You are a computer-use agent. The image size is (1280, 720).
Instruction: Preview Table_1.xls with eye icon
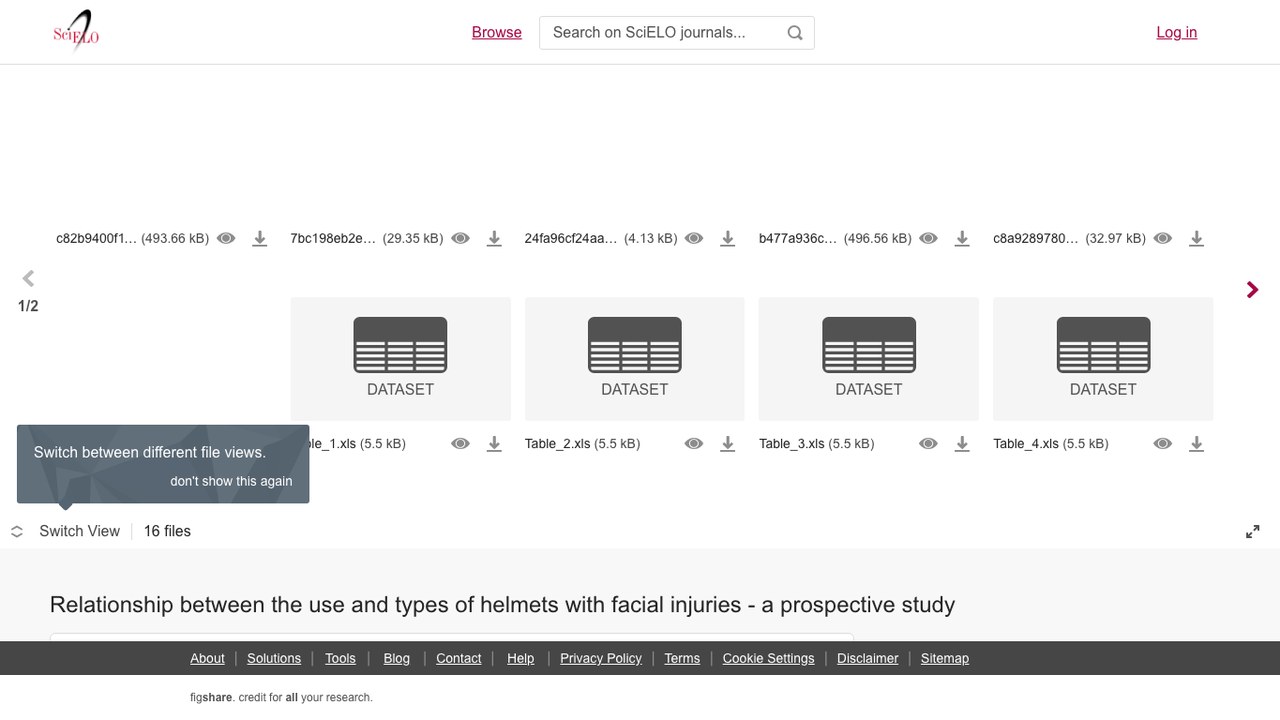click(x=461, y=444)
